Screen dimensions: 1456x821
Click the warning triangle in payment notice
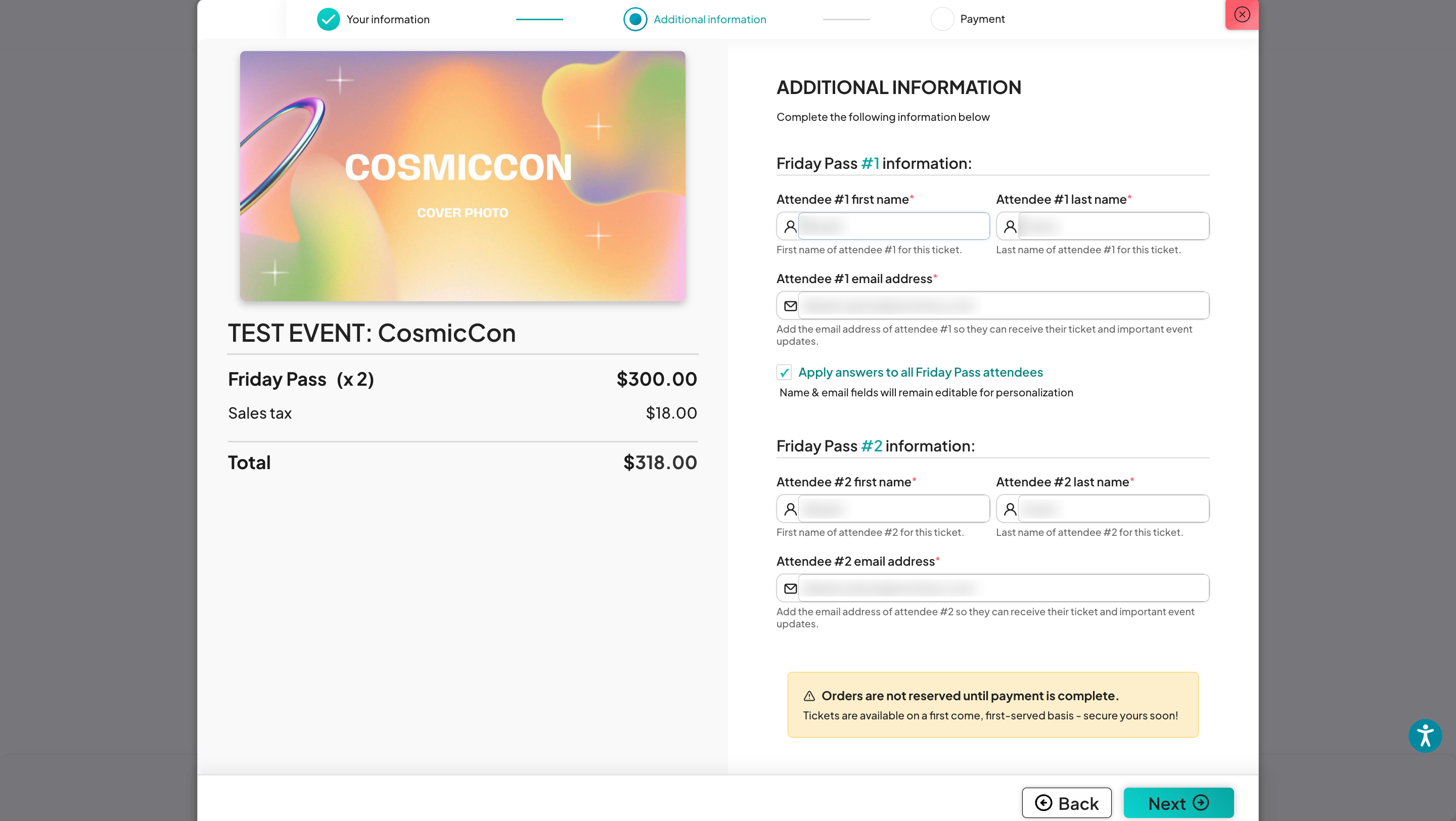[809, 696]
